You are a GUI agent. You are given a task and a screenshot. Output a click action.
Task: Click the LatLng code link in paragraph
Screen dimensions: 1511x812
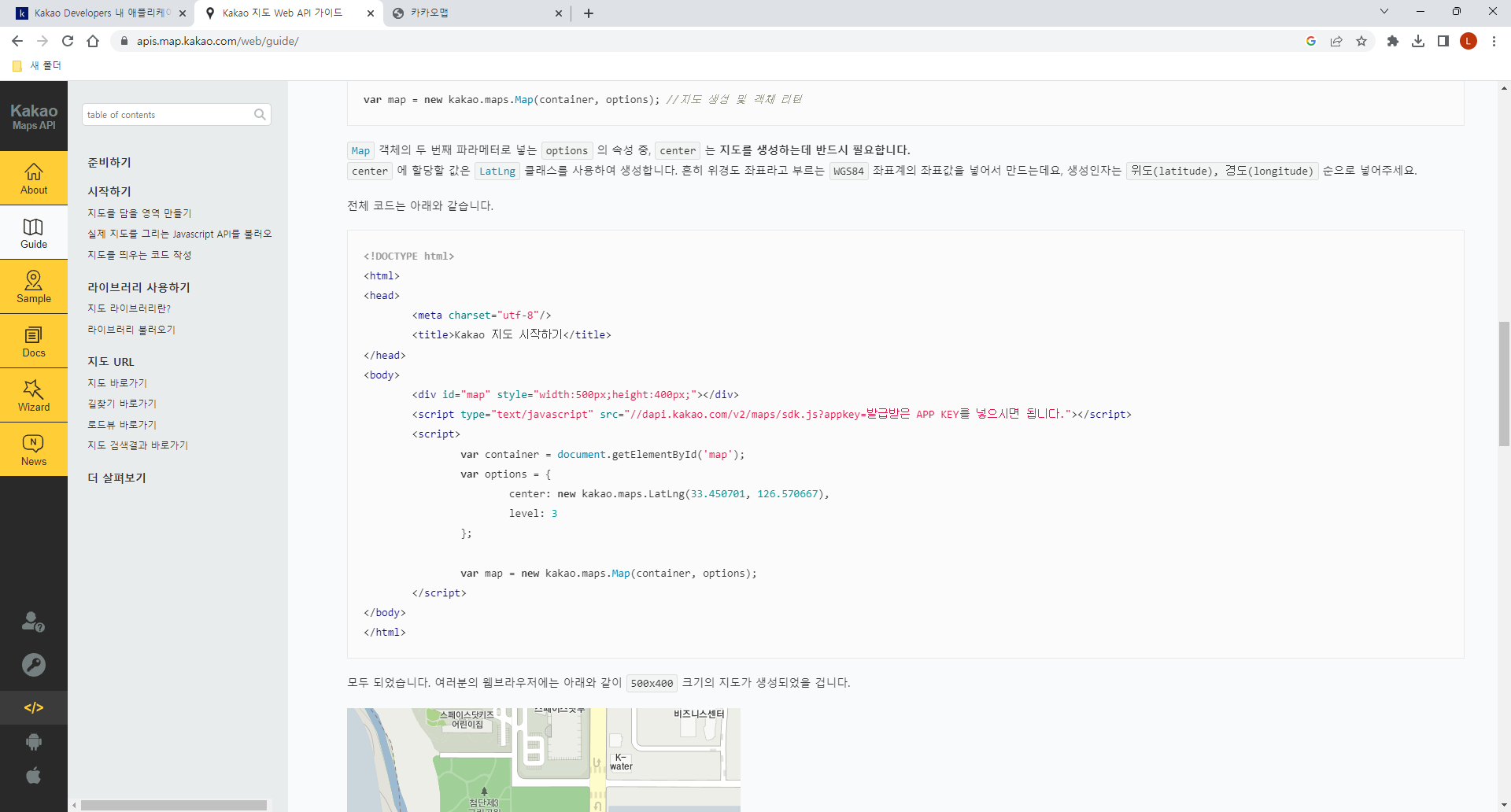[497, 171]
